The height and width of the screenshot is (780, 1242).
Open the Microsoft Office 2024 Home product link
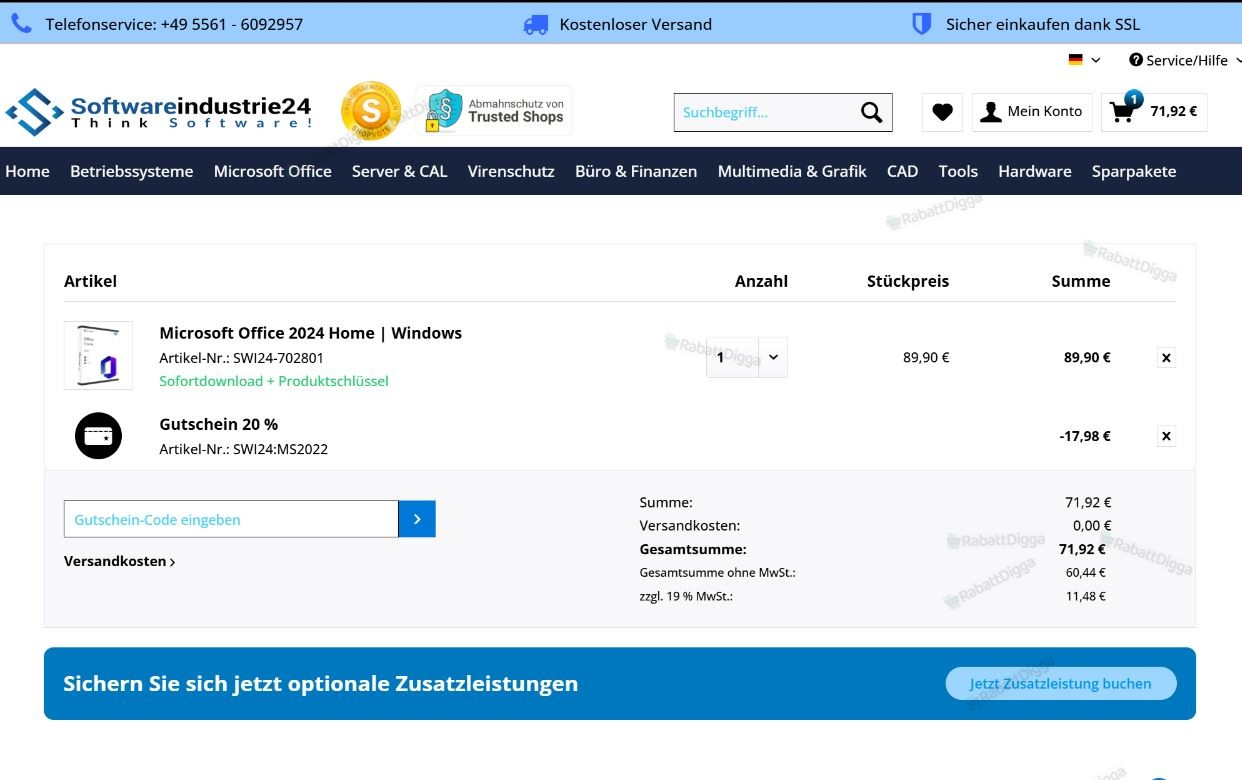(x=311, y=333)
